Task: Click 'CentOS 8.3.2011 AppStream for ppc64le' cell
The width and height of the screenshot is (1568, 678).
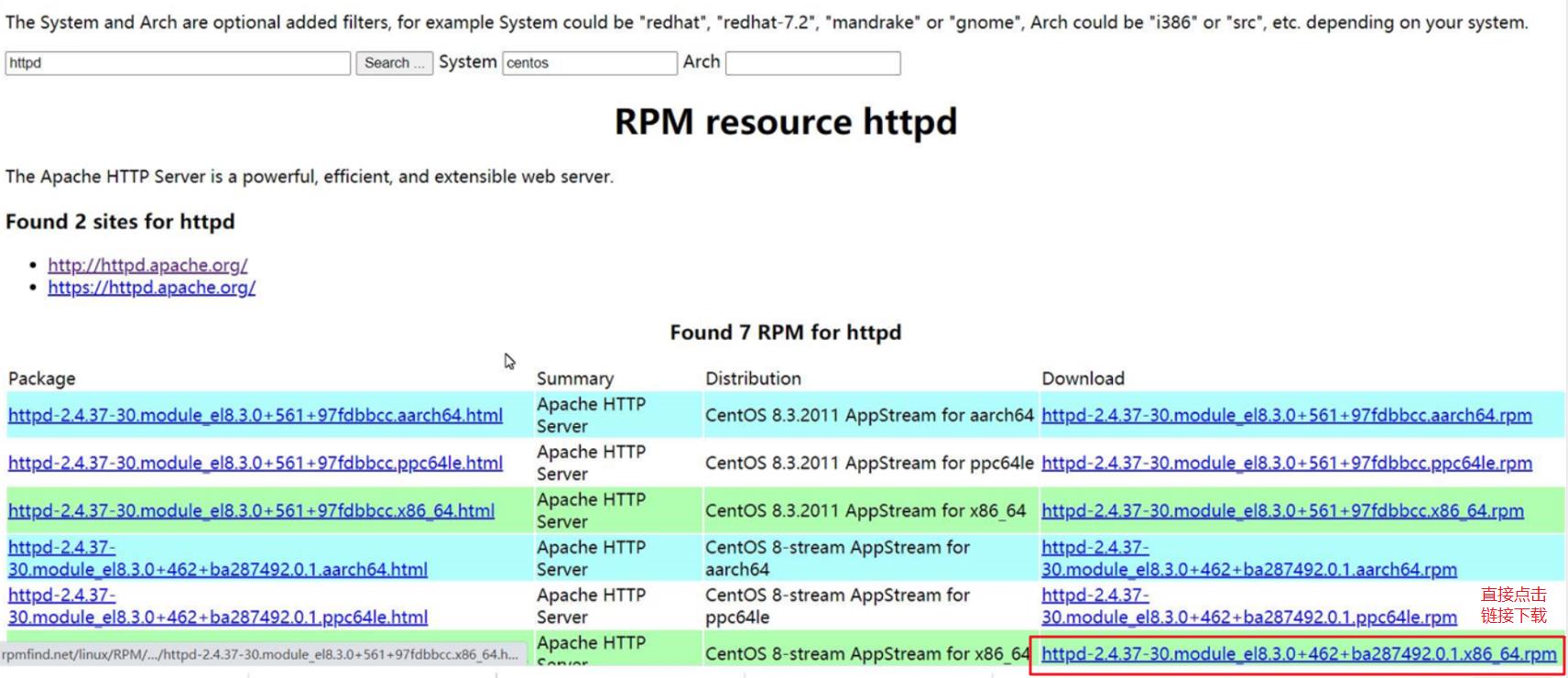Action: (869, 463)
